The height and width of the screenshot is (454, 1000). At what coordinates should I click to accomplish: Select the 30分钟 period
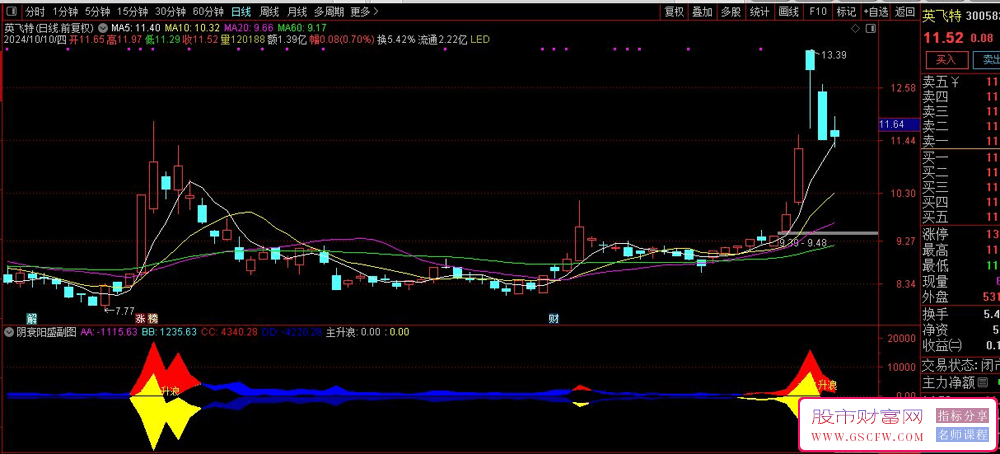170,11
